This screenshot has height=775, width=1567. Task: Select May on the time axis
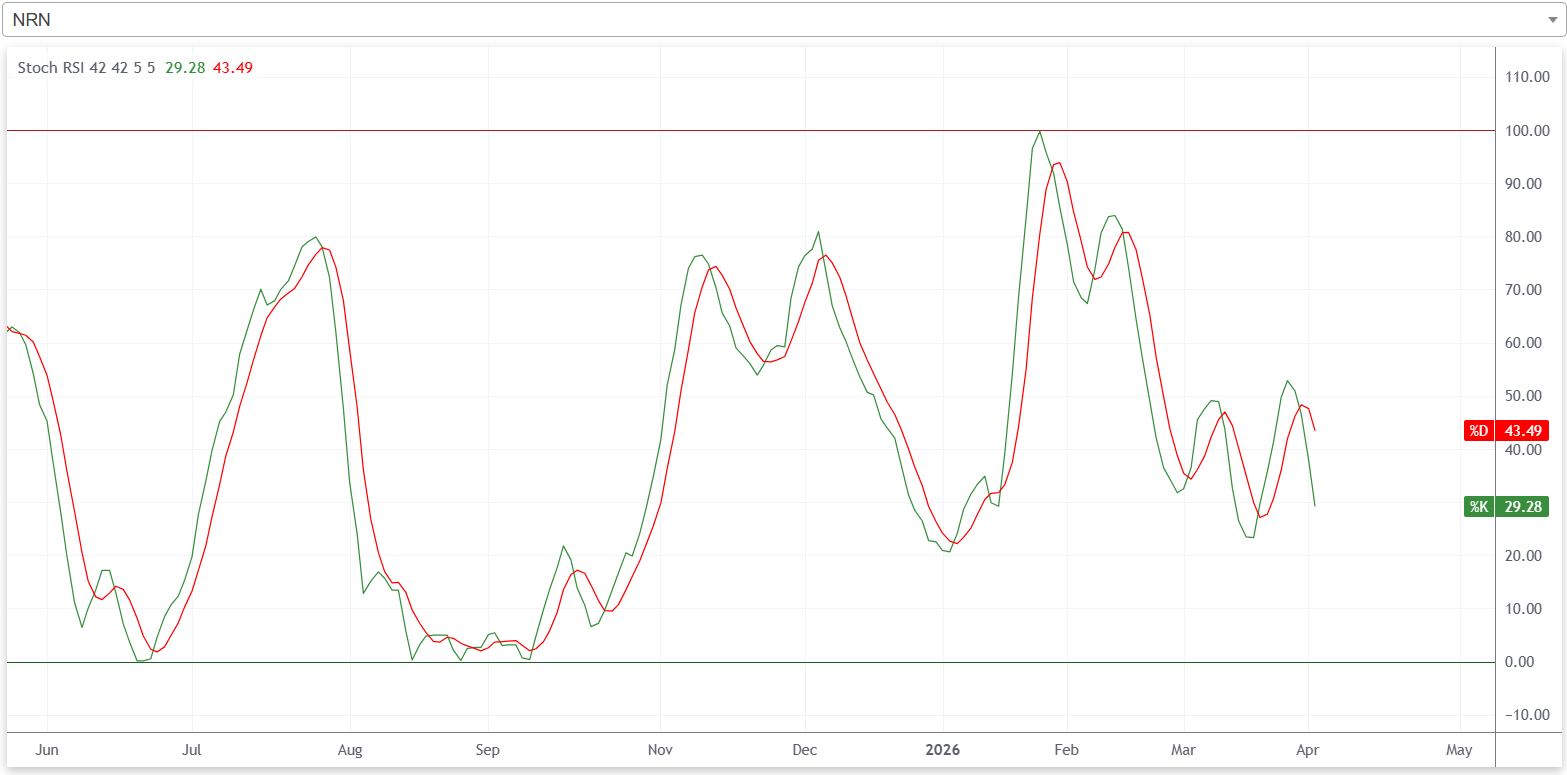1459,749
